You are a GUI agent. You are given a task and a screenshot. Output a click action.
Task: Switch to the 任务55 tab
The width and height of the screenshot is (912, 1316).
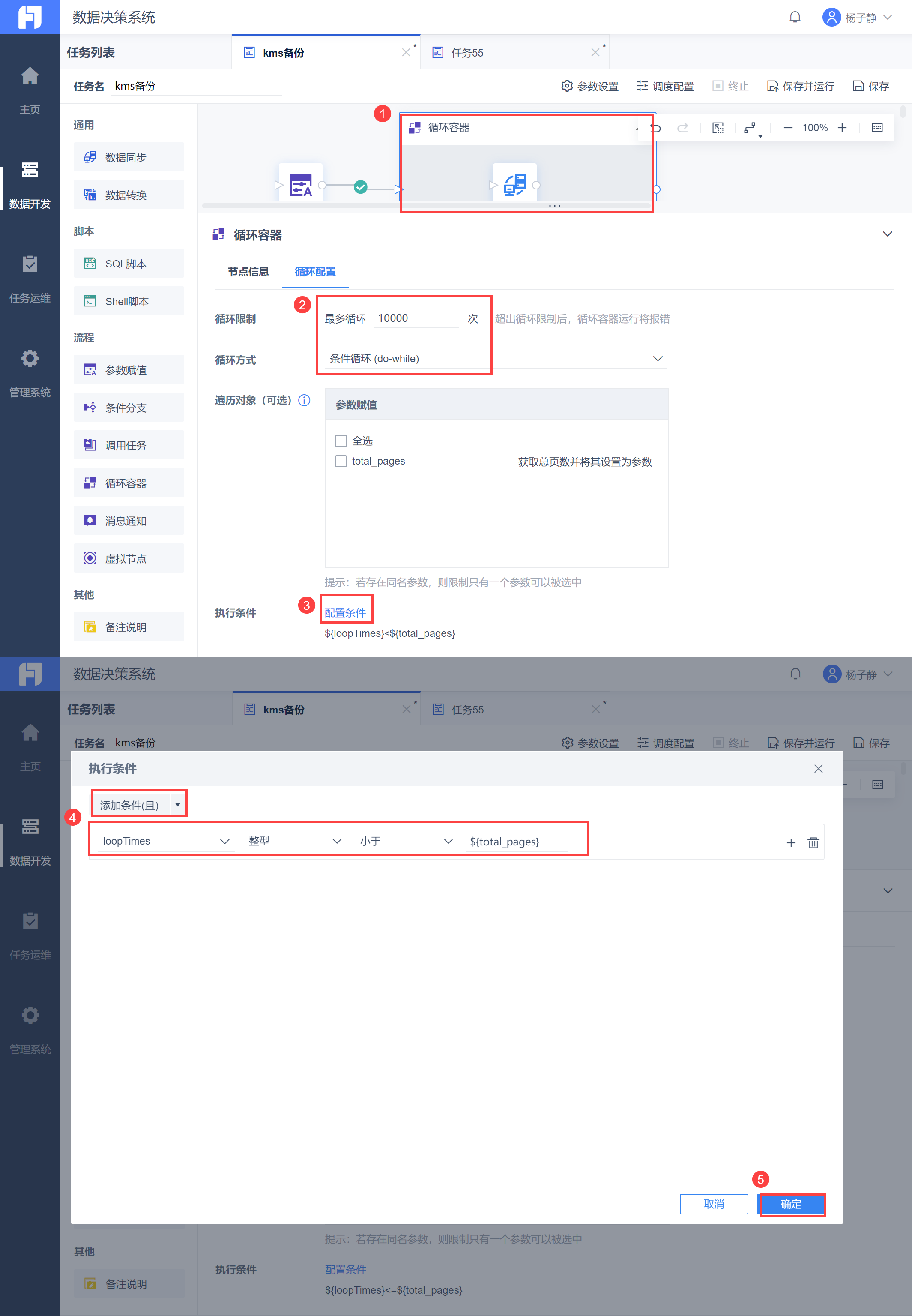467,53
